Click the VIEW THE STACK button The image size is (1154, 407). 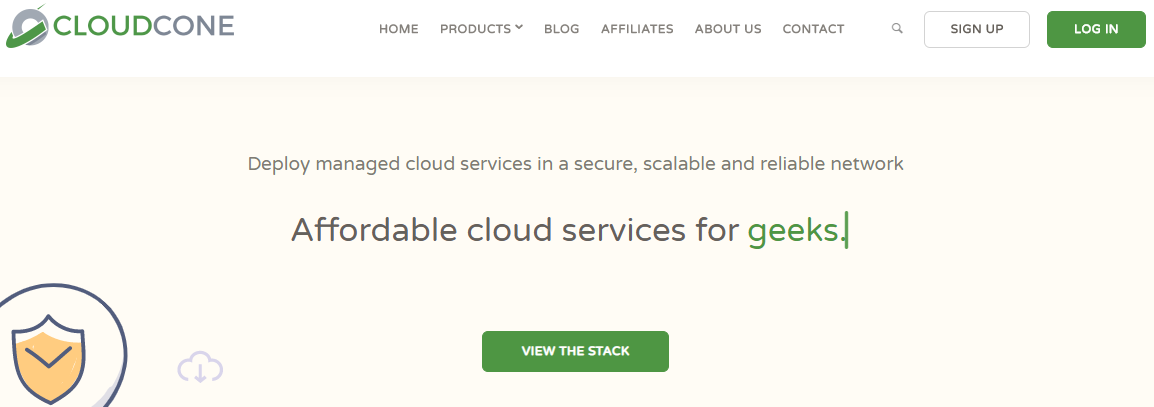click(x=576, y=351)
